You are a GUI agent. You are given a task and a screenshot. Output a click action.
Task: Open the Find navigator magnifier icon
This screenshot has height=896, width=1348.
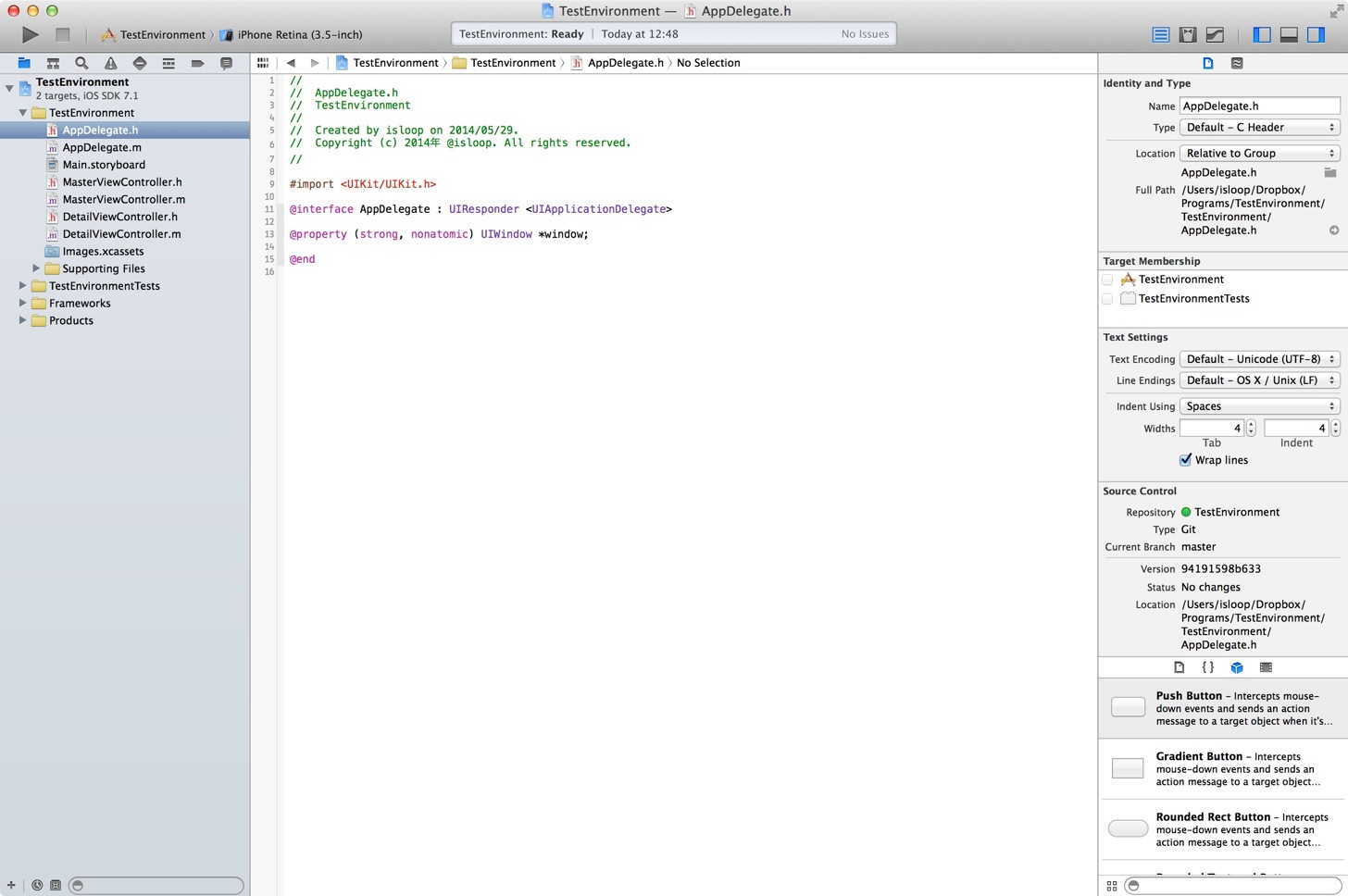pos(81,63)
